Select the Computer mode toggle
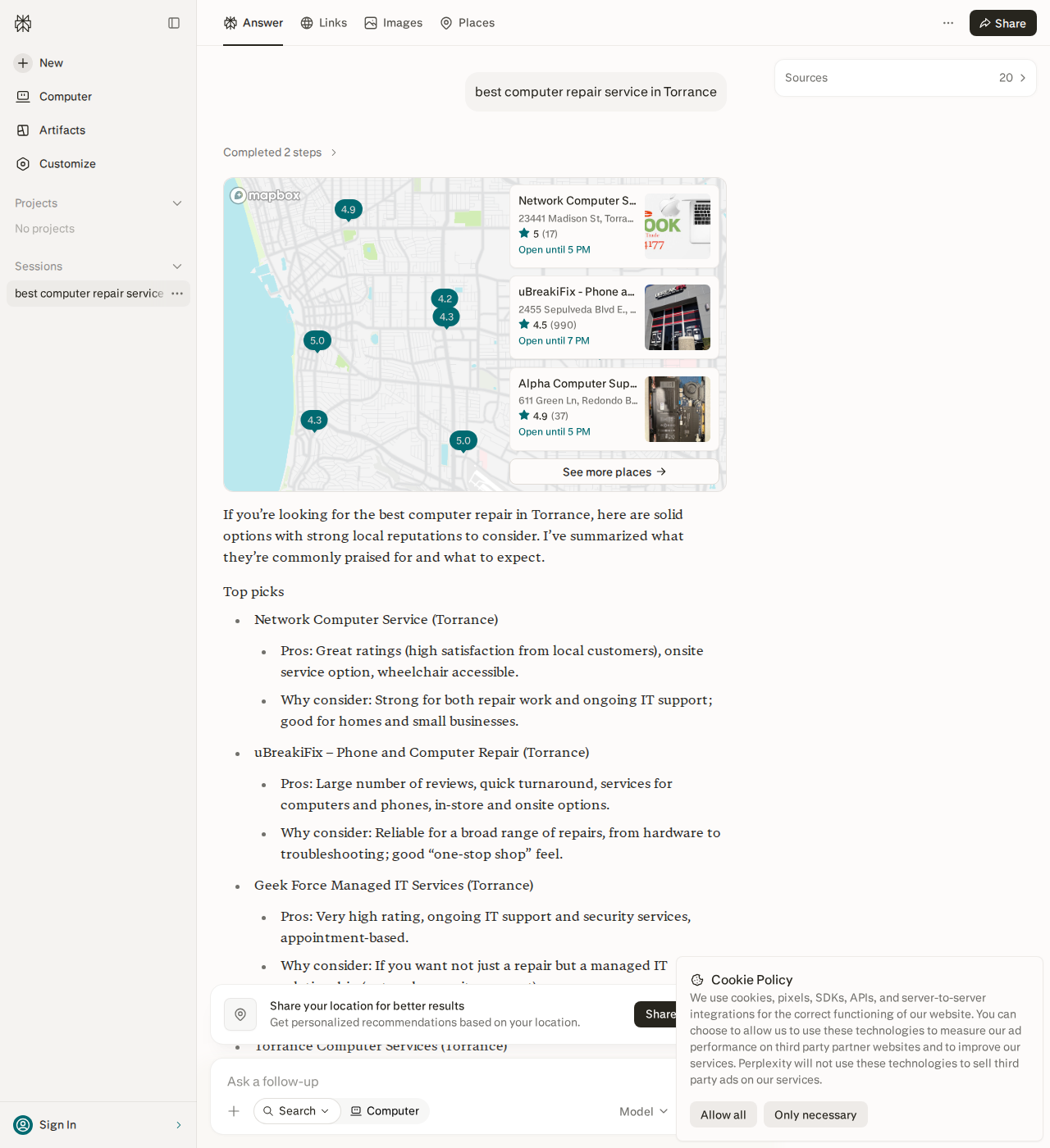The height and width of the screenshot is (1148, 1050). pyautogui.click(x=385, y=1111)
